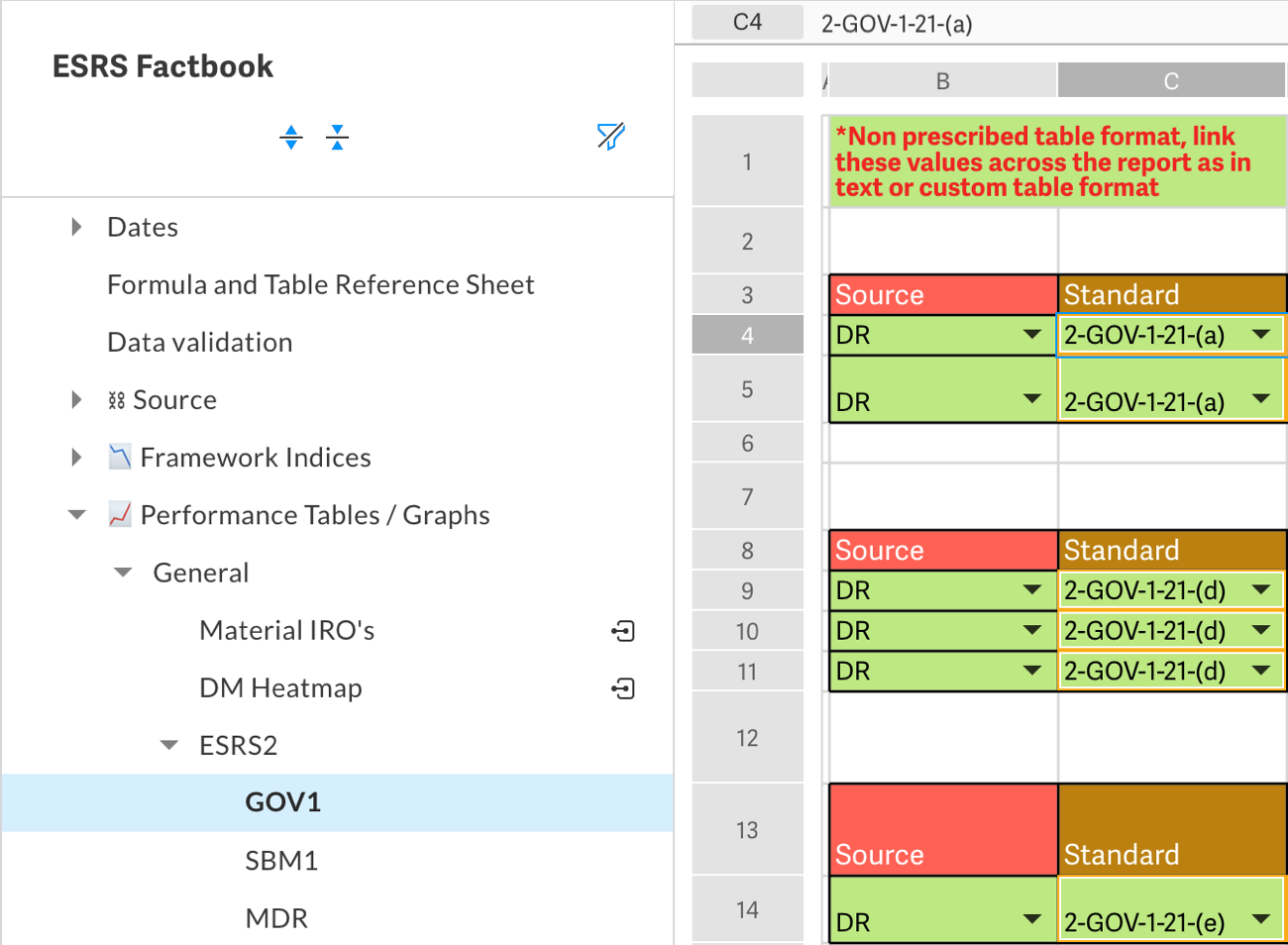Select row 13 header

coord(747,830)
